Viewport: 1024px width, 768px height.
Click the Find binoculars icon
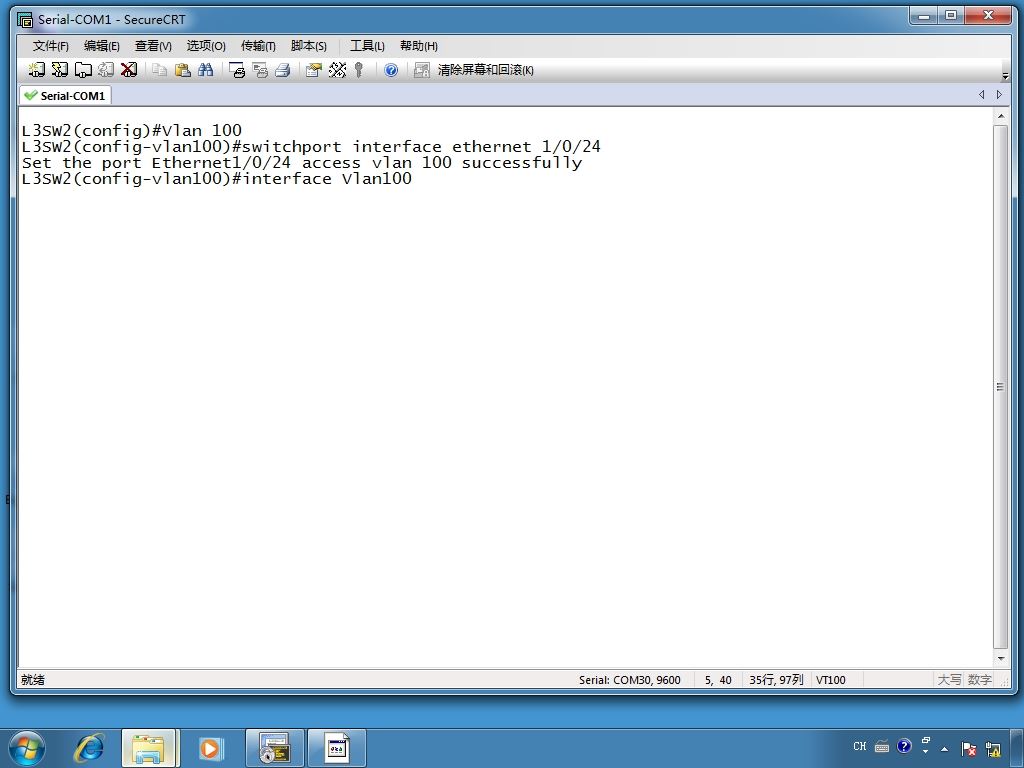point(206,70)
